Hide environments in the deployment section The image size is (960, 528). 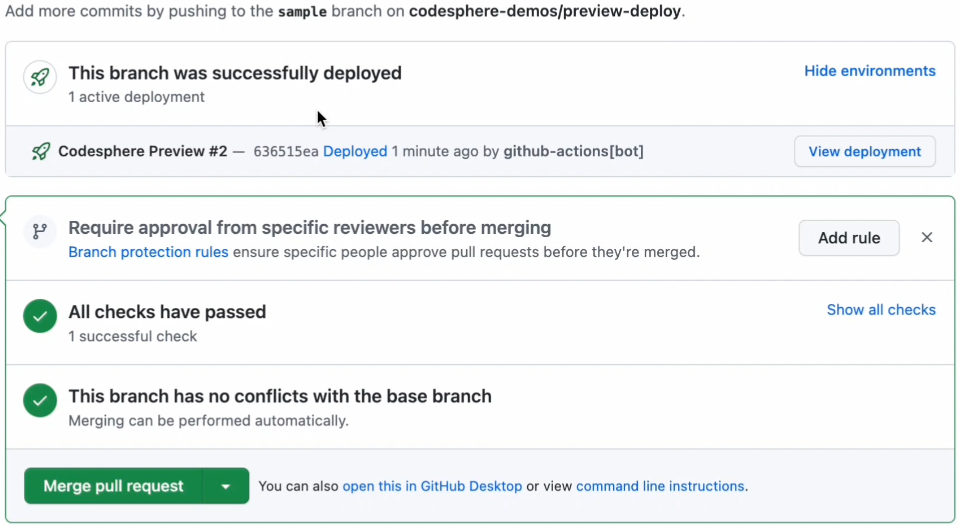tap(869, 71)
